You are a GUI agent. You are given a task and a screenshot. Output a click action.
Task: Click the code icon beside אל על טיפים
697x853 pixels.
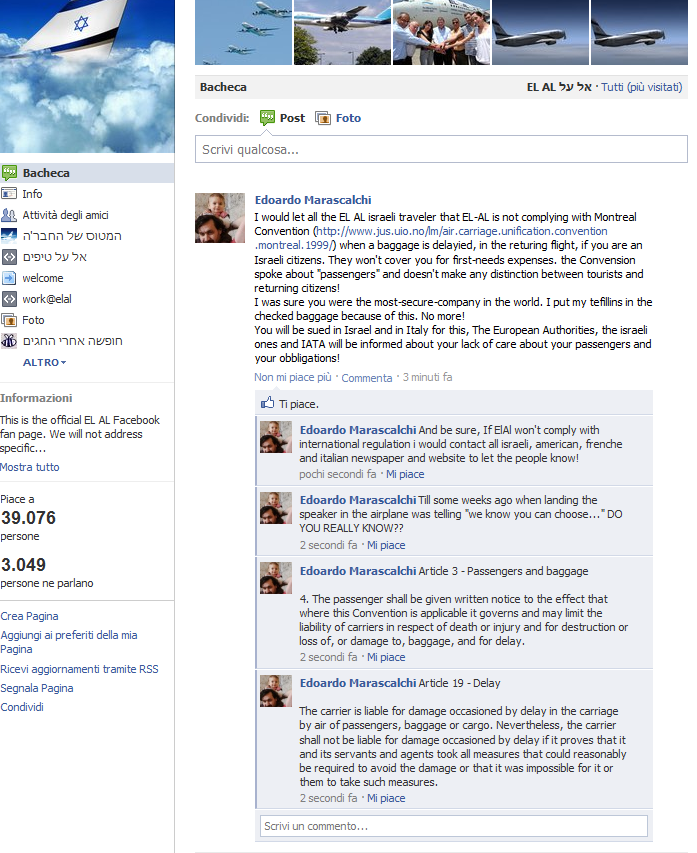9,257
